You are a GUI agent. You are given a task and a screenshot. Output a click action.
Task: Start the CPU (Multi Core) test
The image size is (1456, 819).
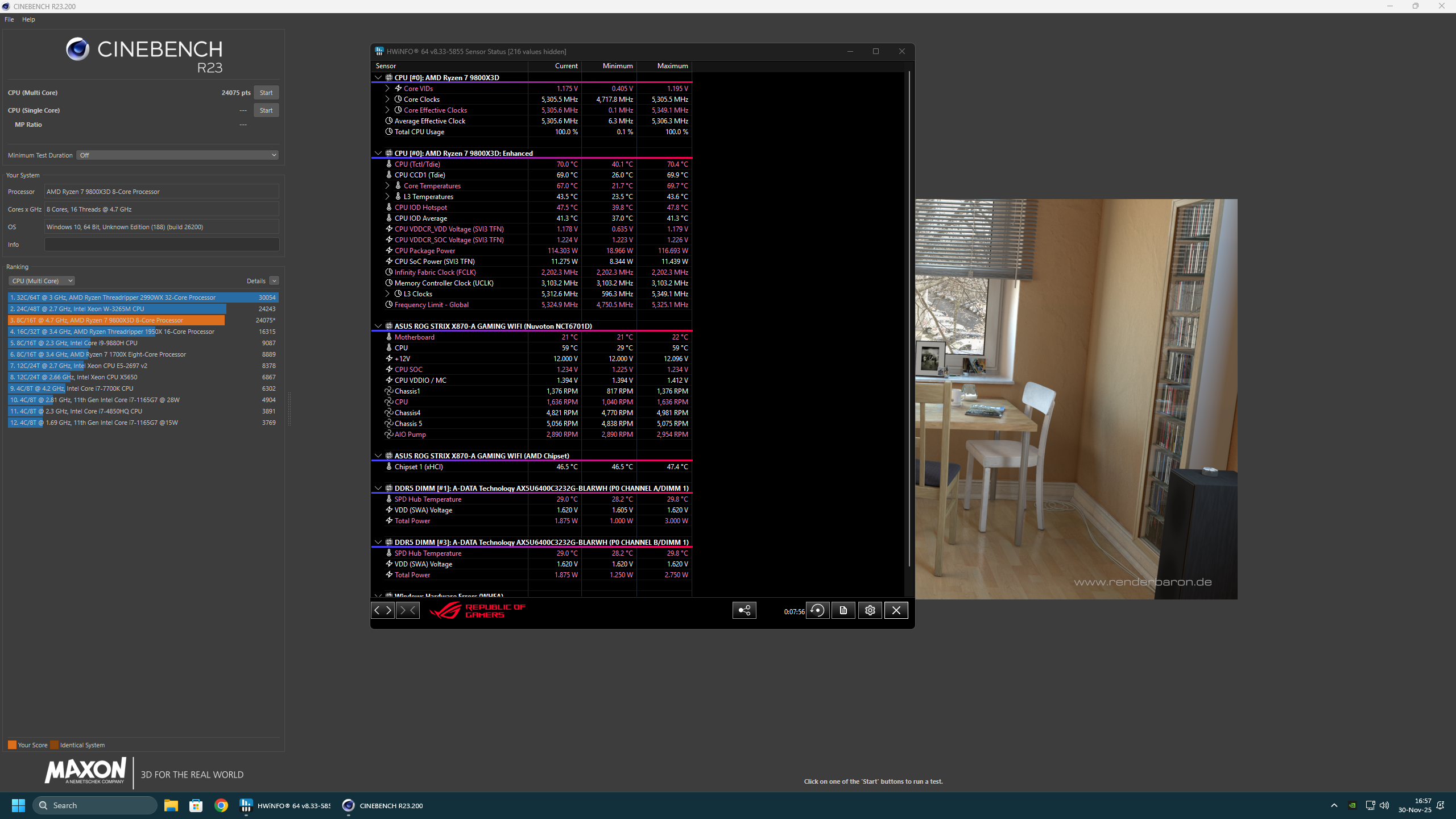(266, 93)
